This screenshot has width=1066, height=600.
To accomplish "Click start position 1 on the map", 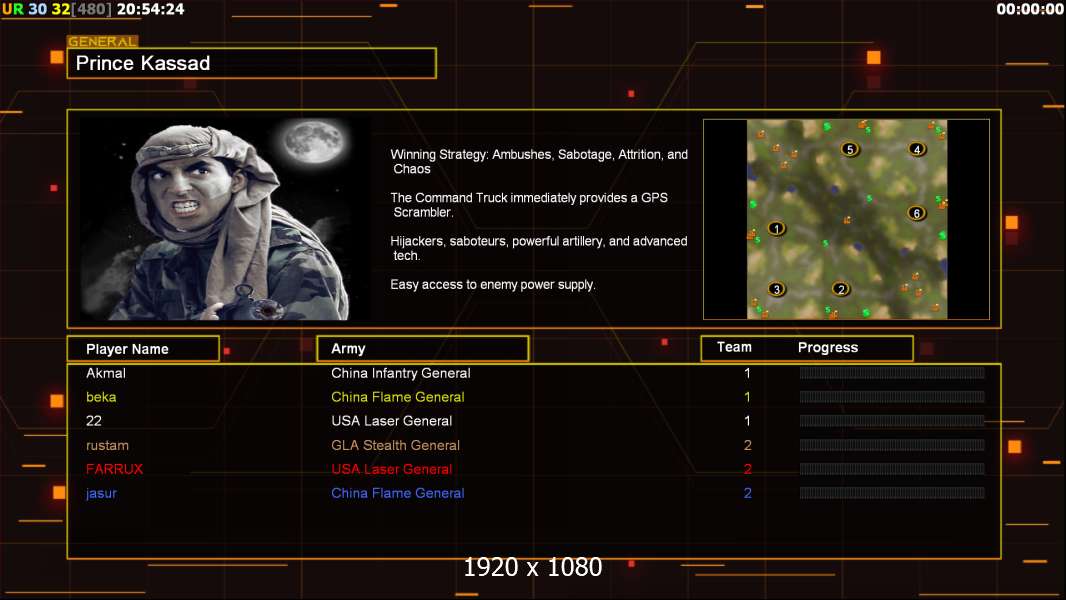I will tap(776, 228).
